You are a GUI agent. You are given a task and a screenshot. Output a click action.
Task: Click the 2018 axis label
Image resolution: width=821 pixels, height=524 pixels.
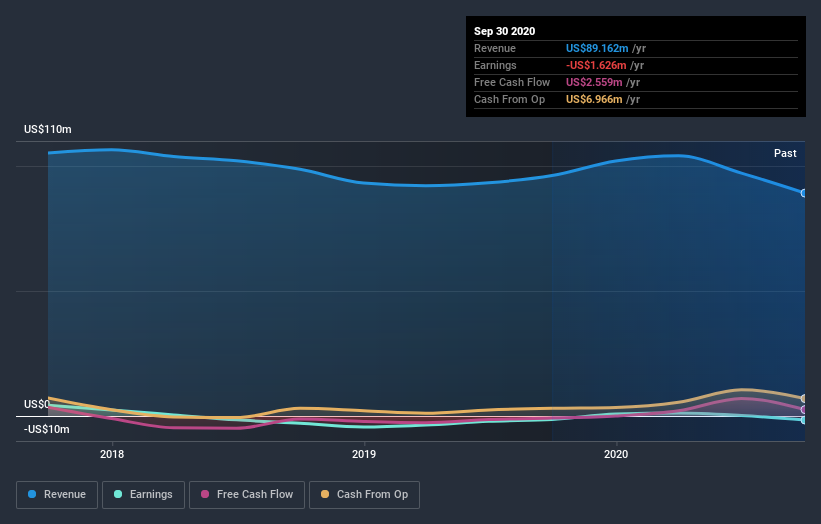pos(112,454)
